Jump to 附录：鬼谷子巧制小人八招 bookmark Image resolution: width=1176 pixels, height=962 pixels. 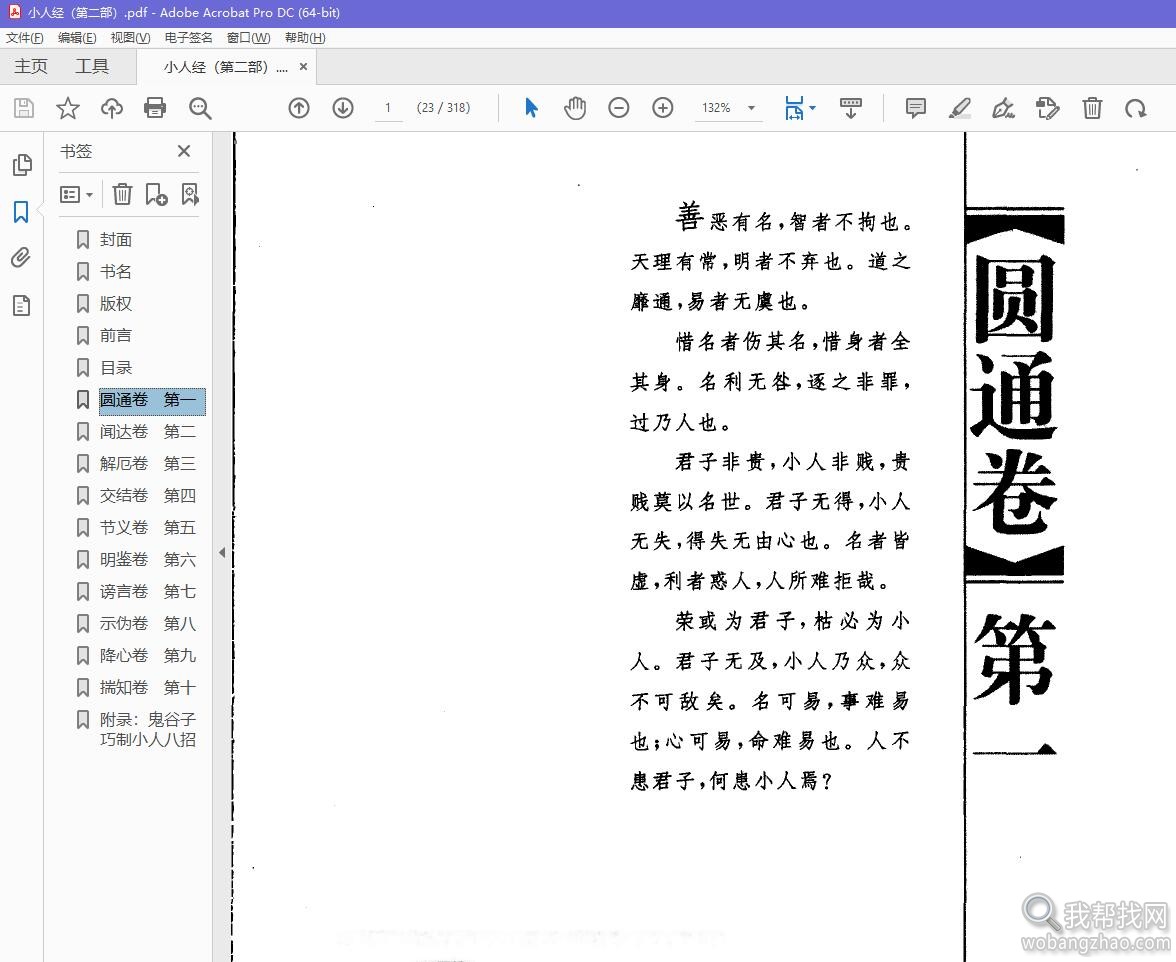coord(148,730)
